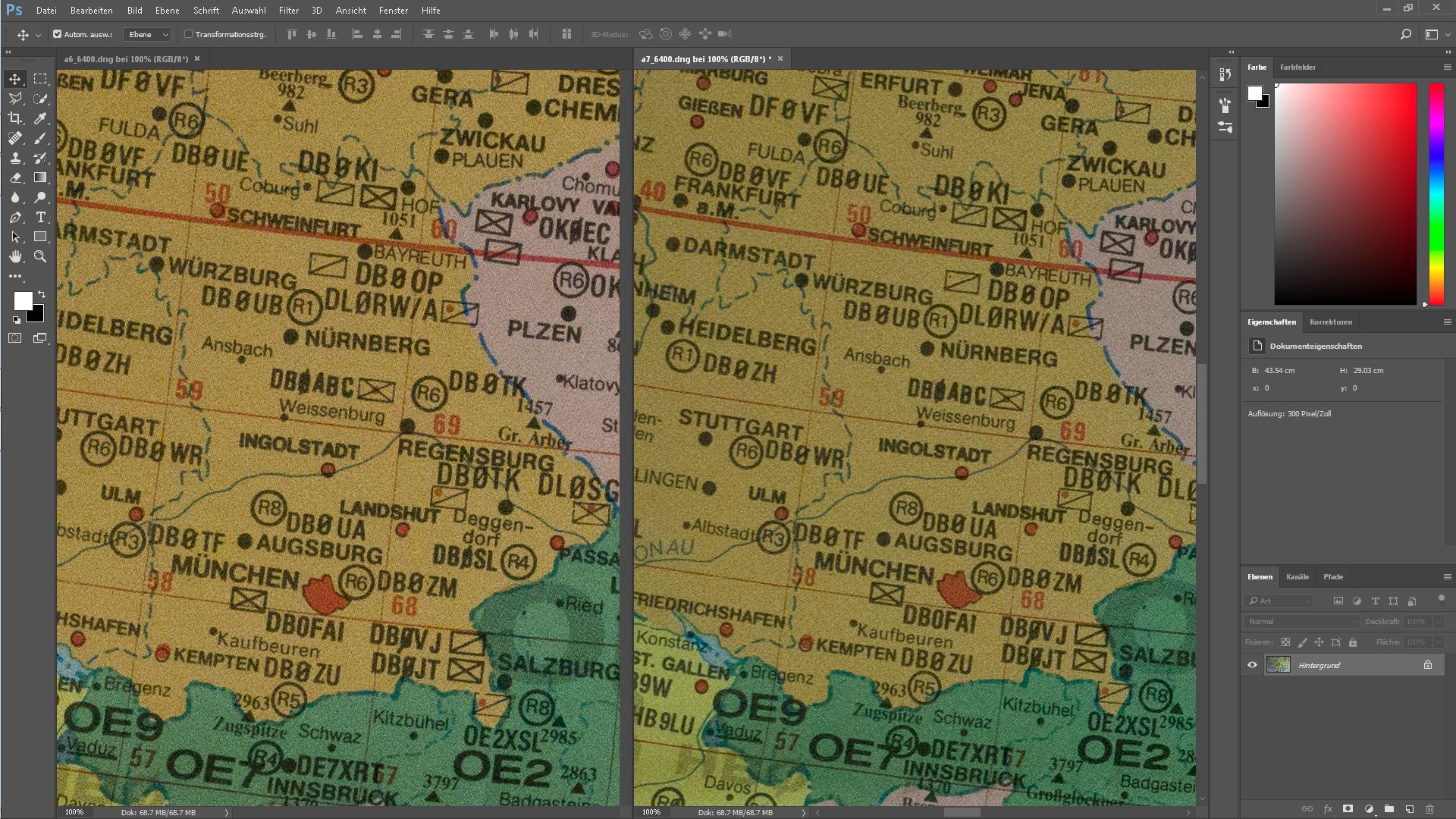Screen dimensions: 1456x819
Task: Enable the Transformationsstrg. checkbox
Action: tap(189, 34)
